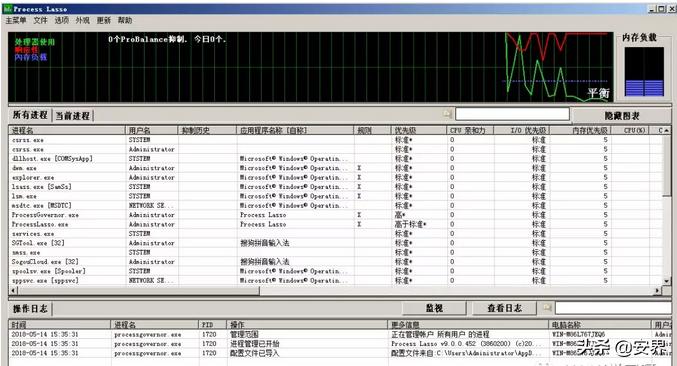Screen dimensions: 677x366
Task: Focus the process search input field
Action: (512, 114)
